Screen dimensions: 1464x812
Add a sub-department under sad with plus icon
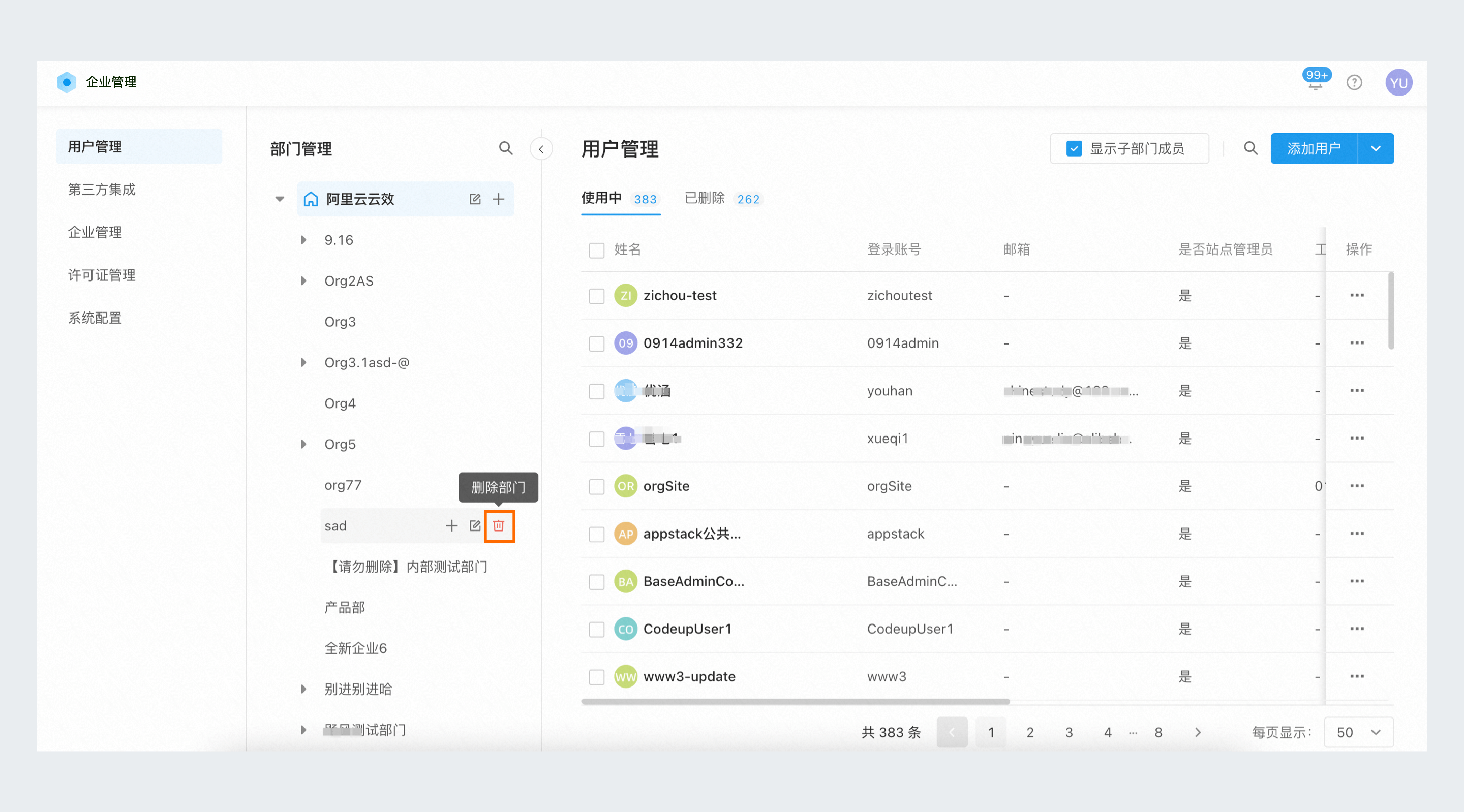[x=452, y=526]
